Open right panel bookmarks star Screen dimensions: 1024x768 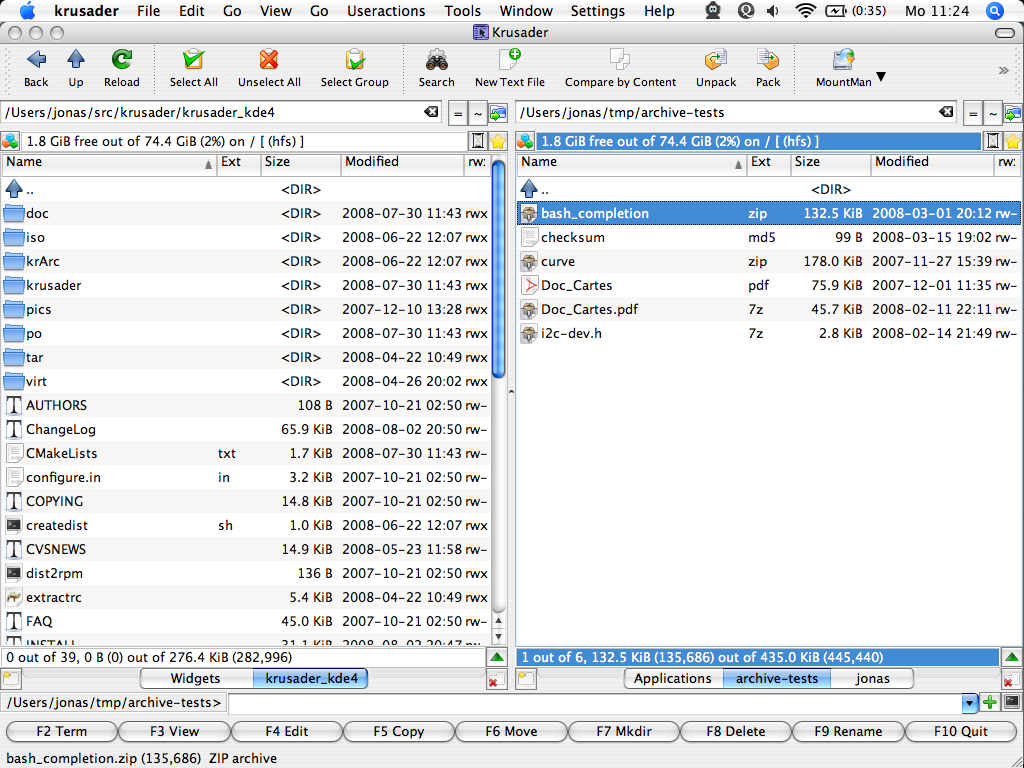coord(1013,141)
